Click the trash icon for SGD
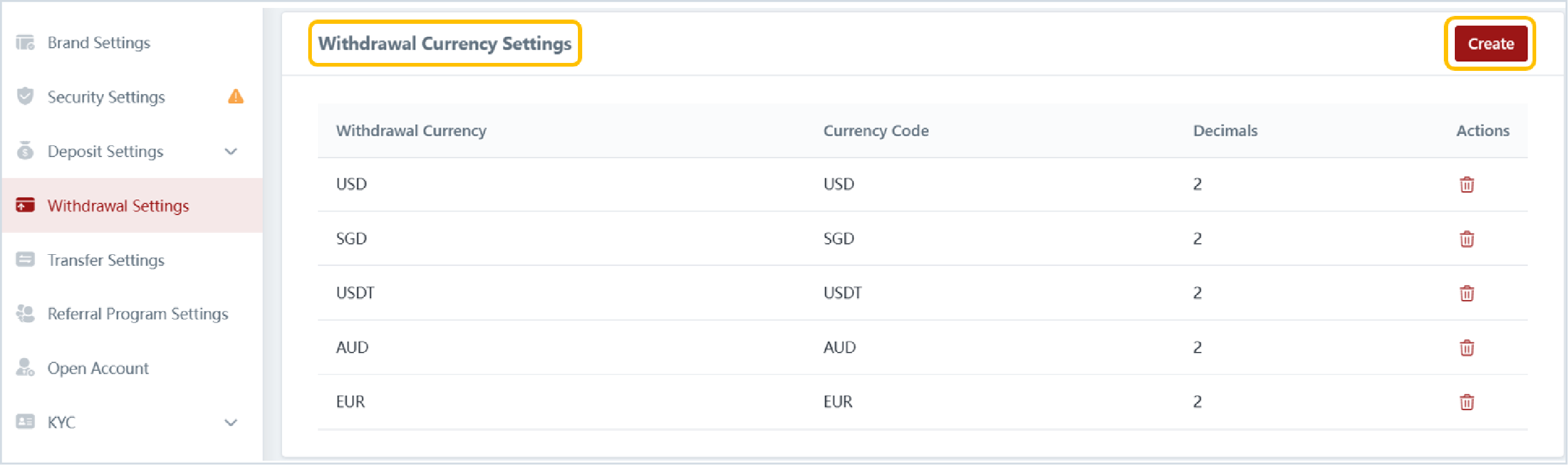1568x465 pixels. coord(1466,239)
